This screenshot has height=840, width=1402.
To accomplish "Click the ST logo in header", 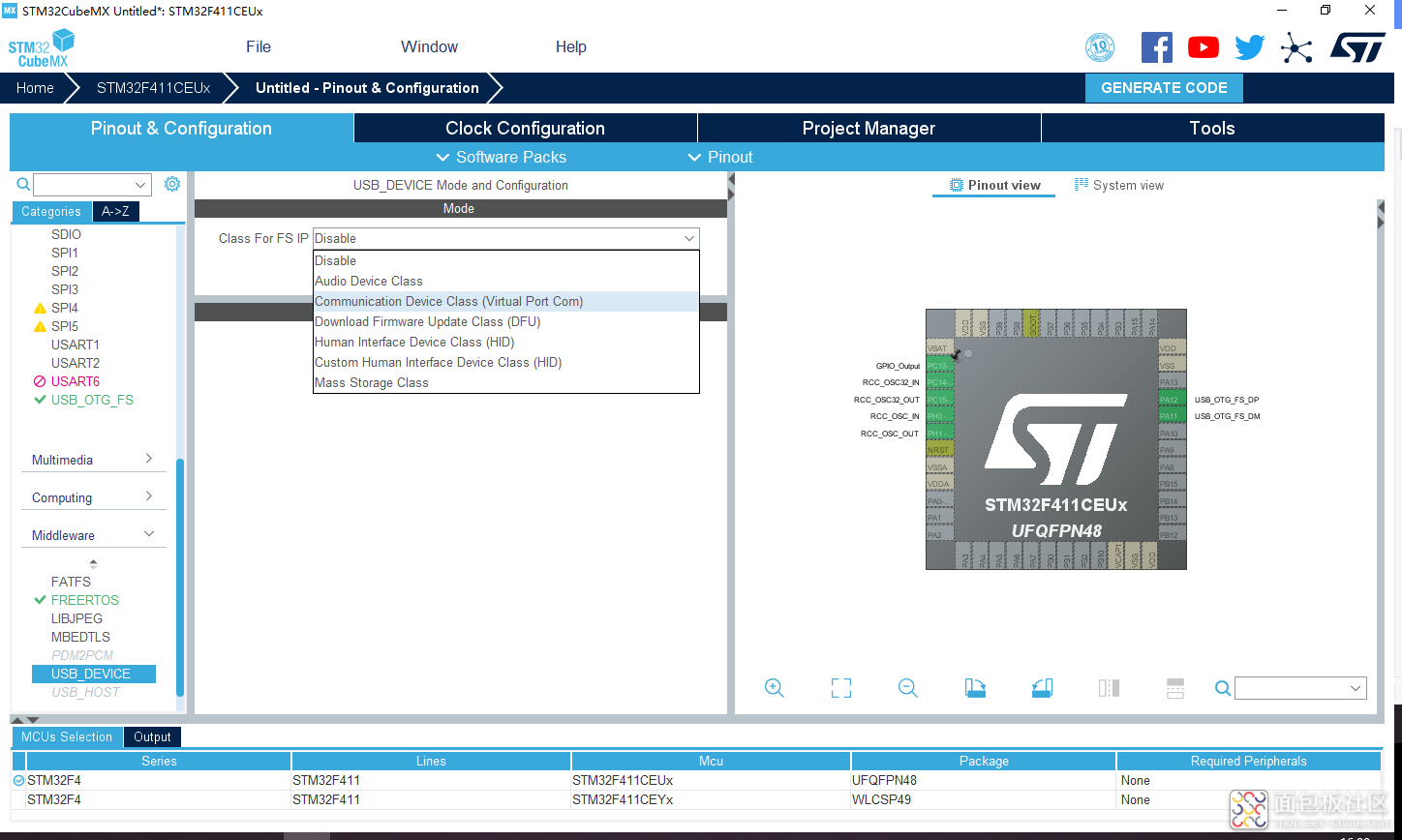I will (x=1357, y=47).
